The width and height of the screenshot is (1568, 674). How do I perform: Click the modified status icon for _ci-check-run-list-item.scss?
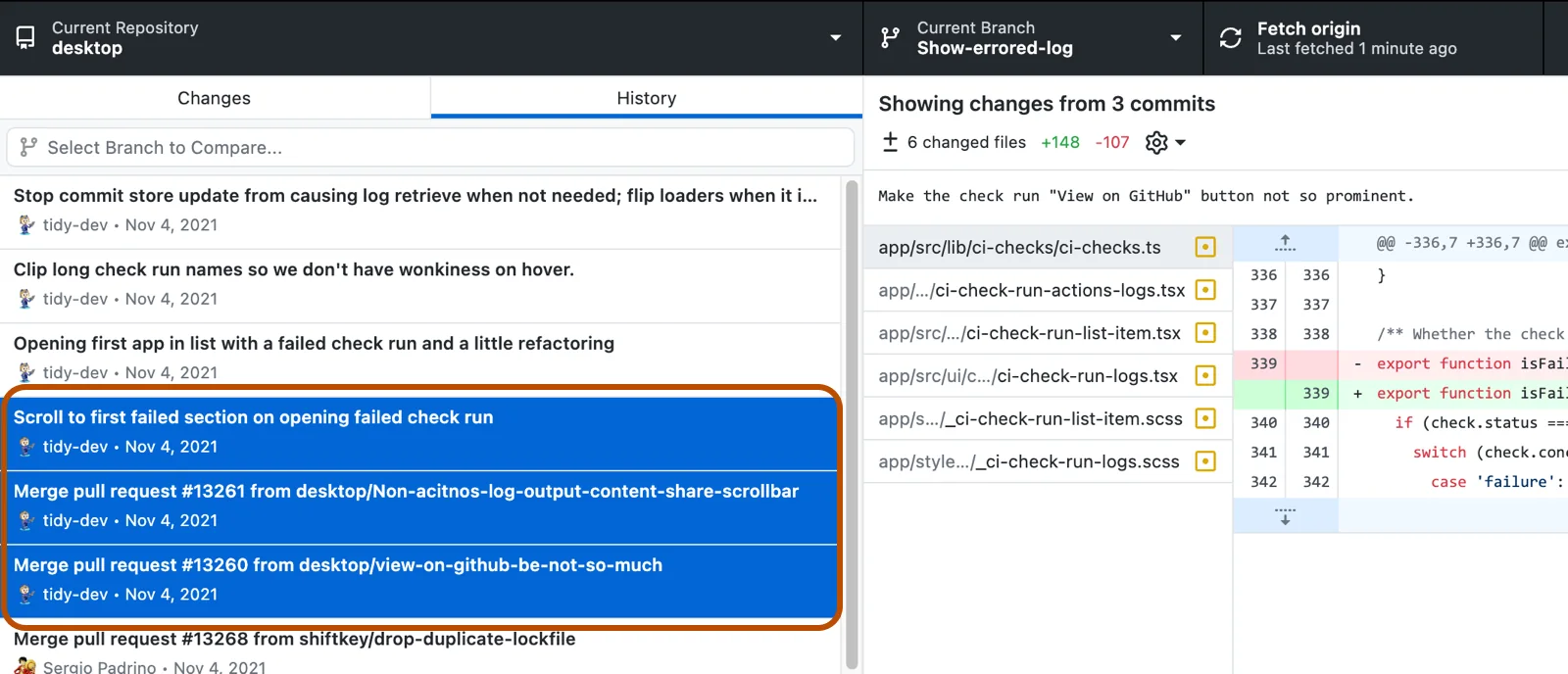pyautogui.click(x=1206, y=418)
